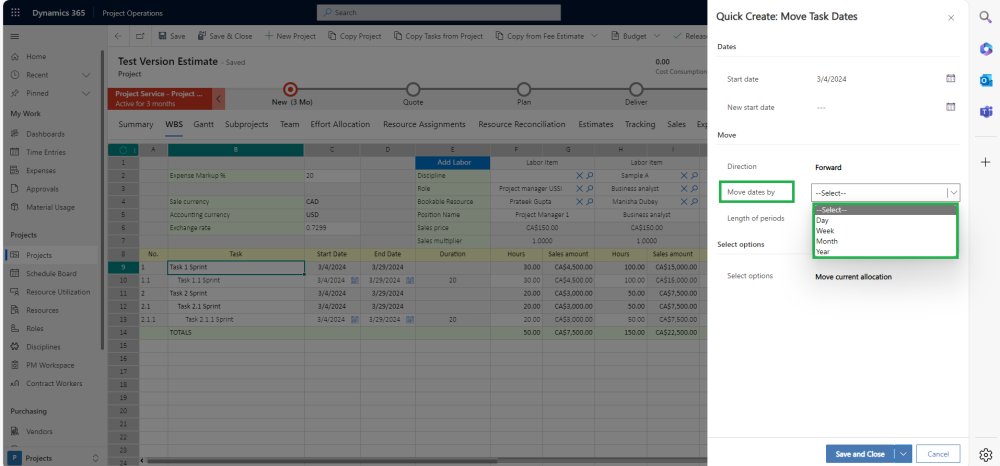Expand the Budget dropdown chevron

tap(657, 36)
